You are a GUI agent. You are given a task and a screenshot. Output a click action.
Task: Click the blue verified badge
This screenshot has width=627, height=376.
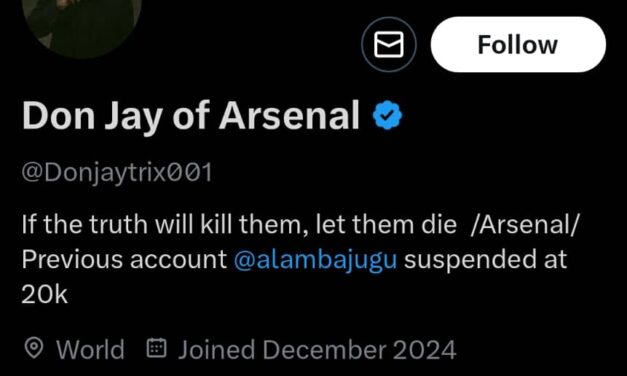pos(387,115)
